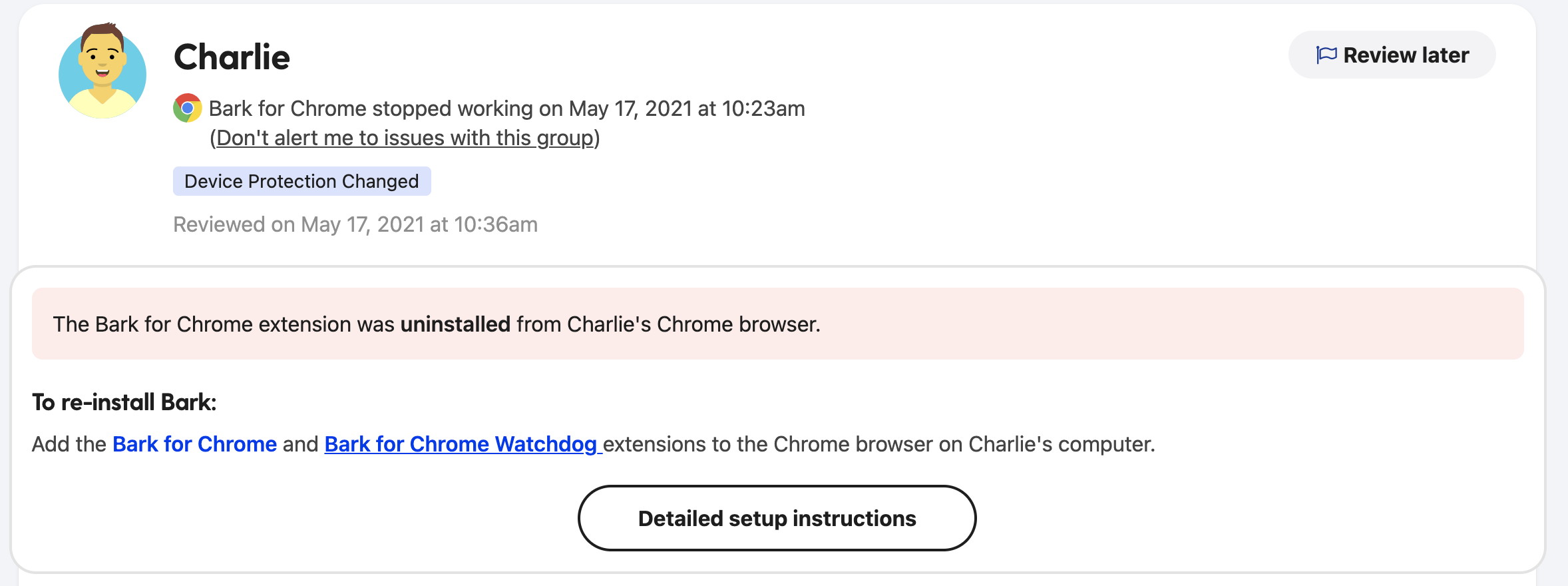Image resolution: width=1568 pixels, height=586 pixels.
Task: Click the Charlie name heading
Action: tap(232, 57)
